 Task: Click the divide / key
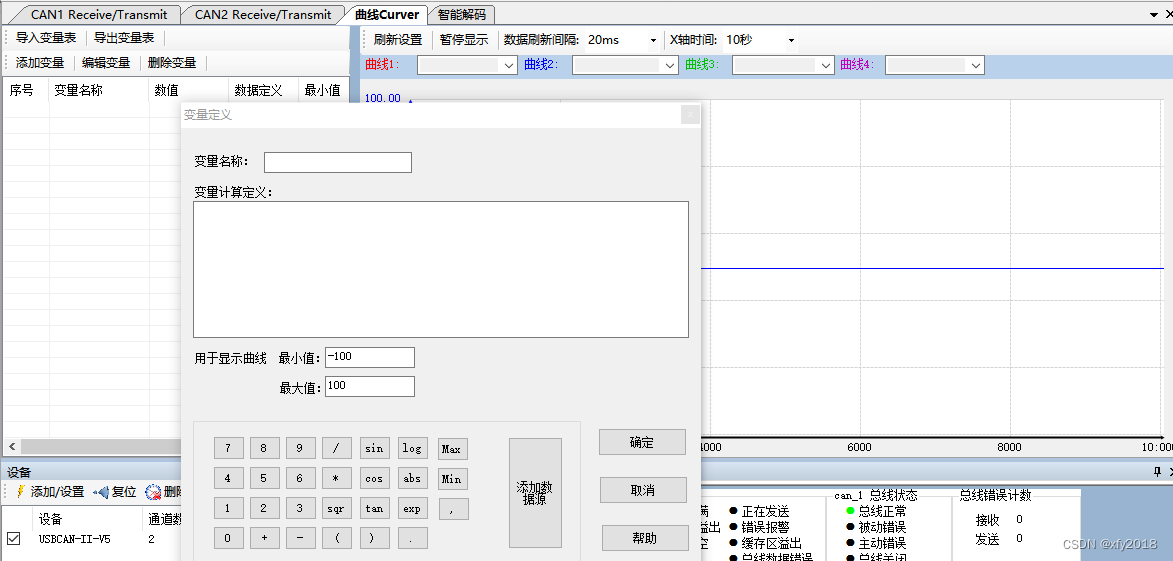click(337, 449)
